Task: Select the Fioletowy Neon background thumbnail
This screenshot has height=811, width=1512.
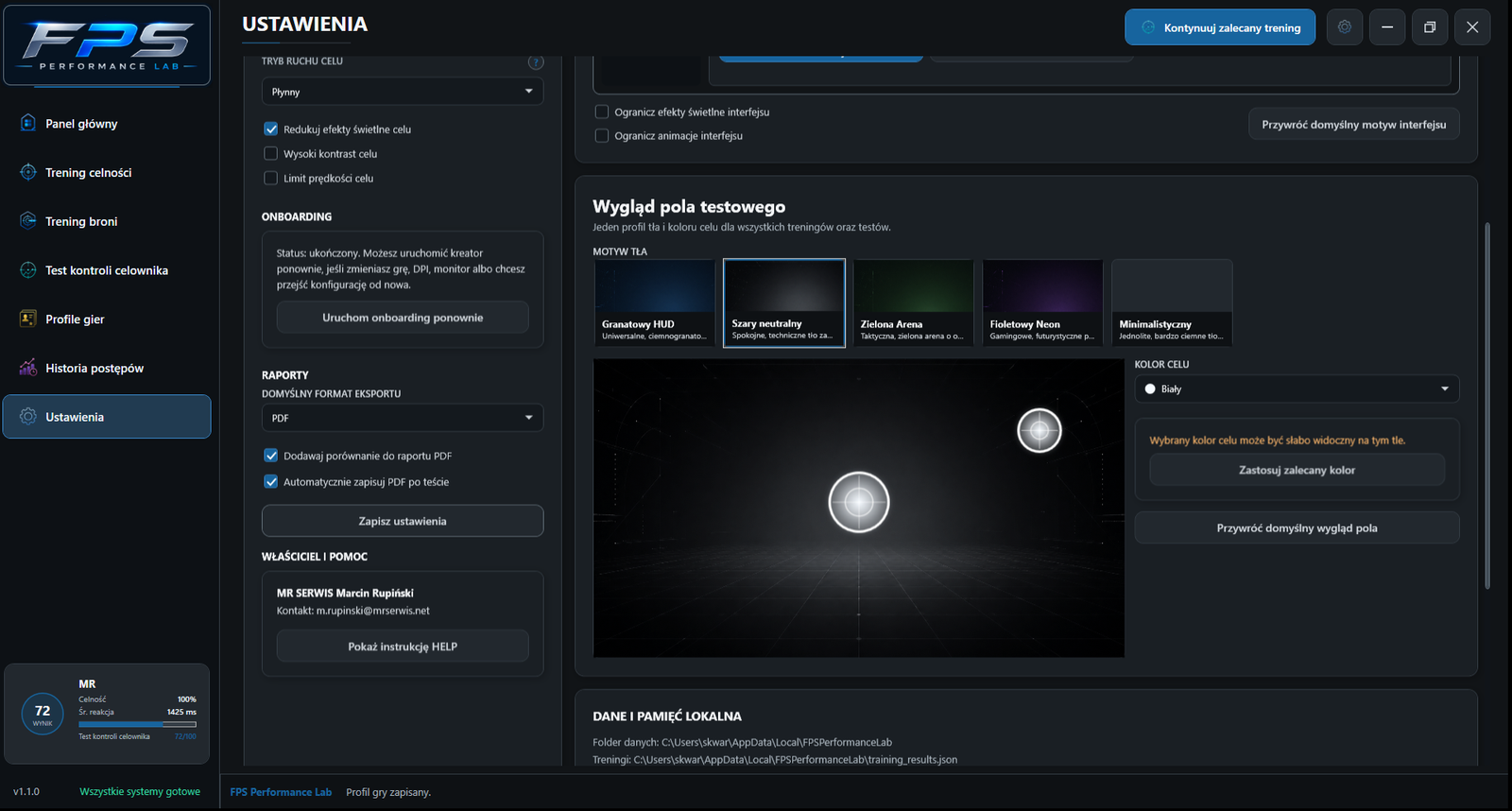Action: tap(1042, 302)
